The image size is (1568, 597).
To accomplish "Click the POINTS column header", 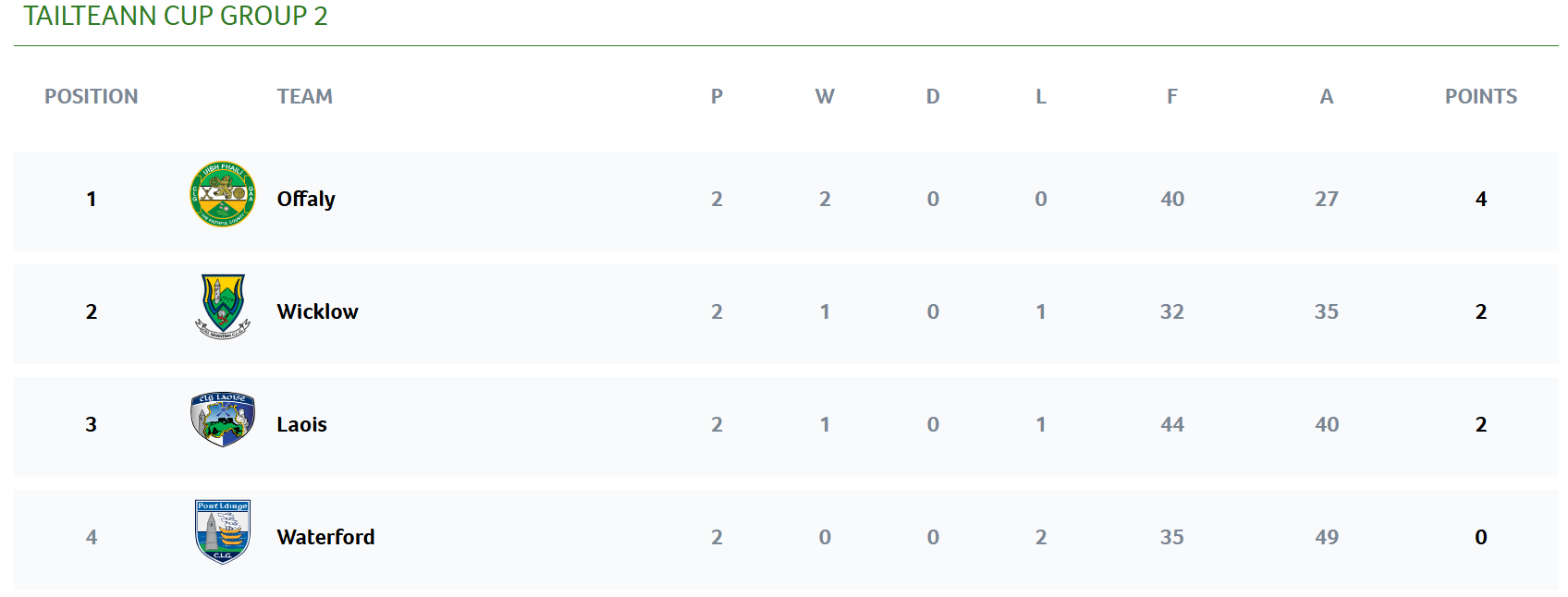I will click(1480, 96).
